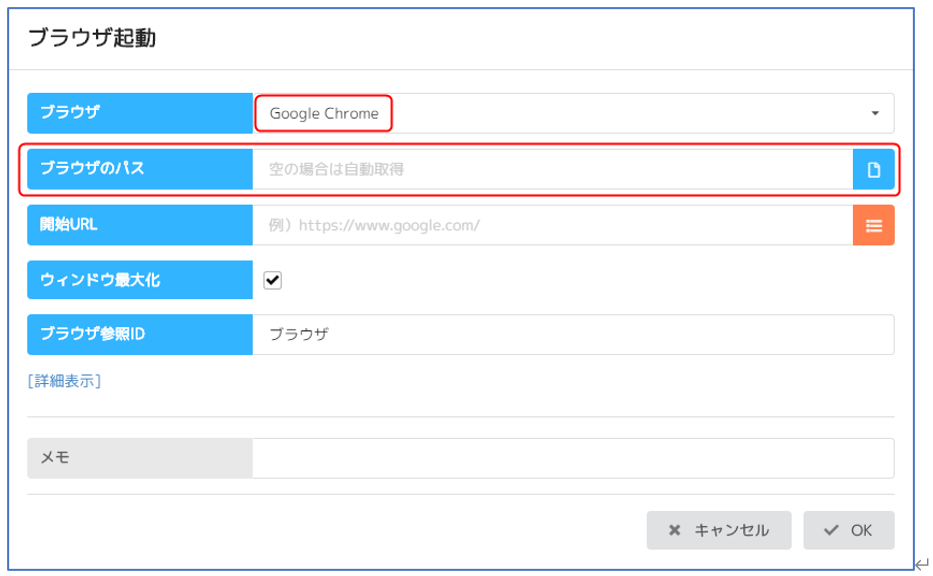
Task: Click the ブラウザのパス label
Action: (140, 170)
